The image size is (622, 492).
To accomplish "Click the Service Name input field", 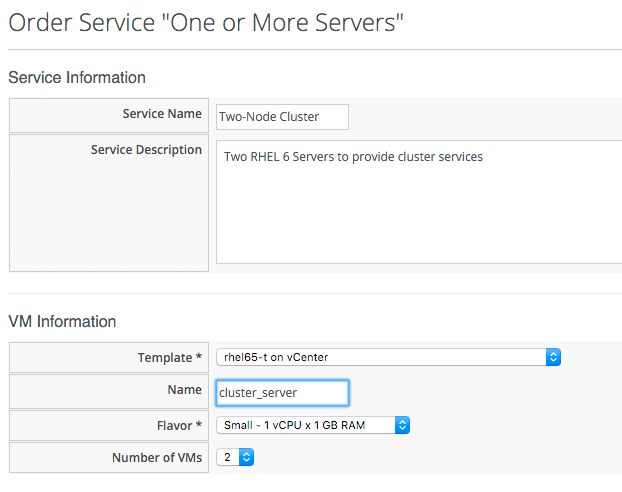I will [282, 117].
